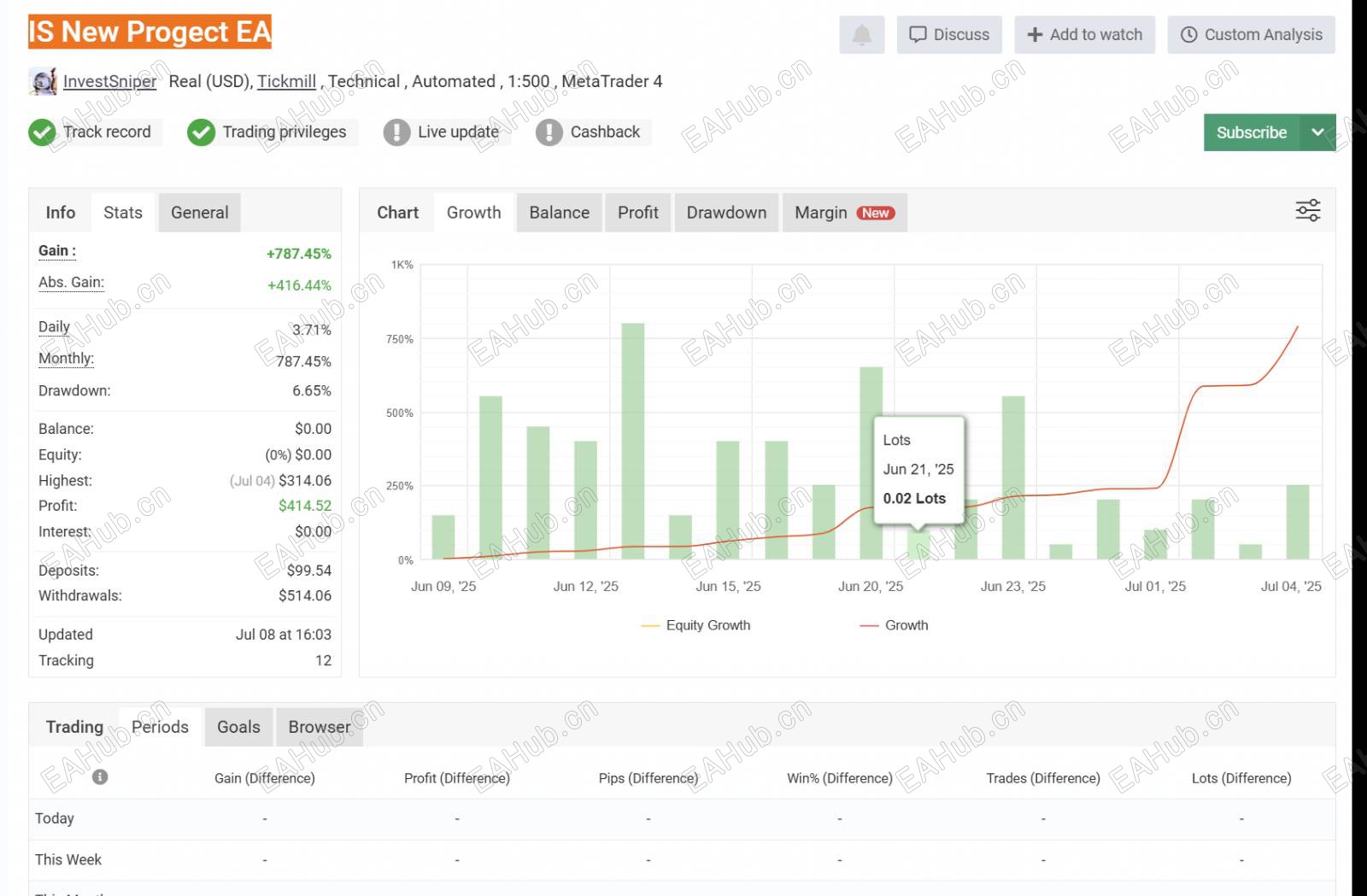Expand the Subscribe dropdown arrow
1367x896 pixels.
tap(1317, 132)
